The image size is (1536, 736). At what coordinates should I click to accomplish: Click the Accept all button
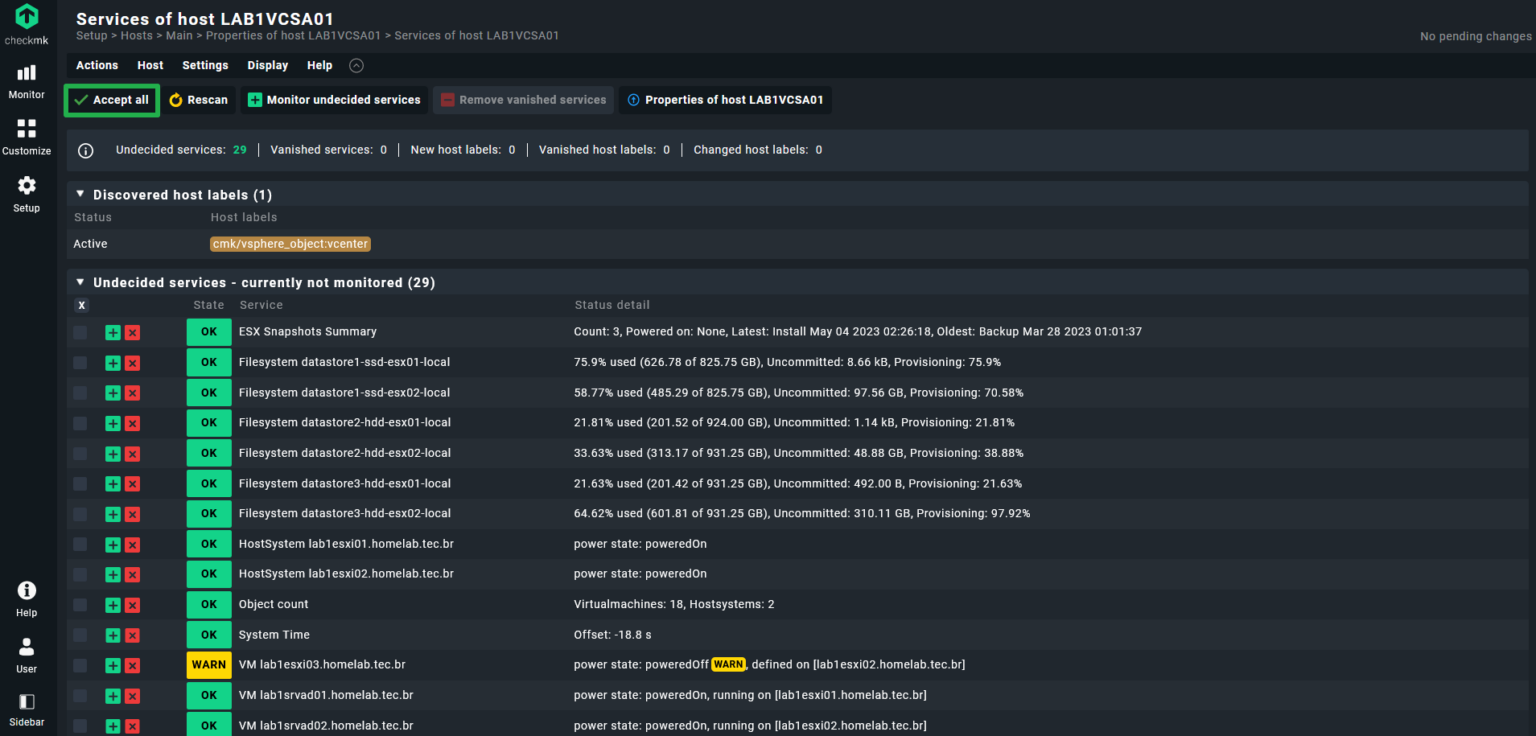pyautogui.click(x=111, y=100)
